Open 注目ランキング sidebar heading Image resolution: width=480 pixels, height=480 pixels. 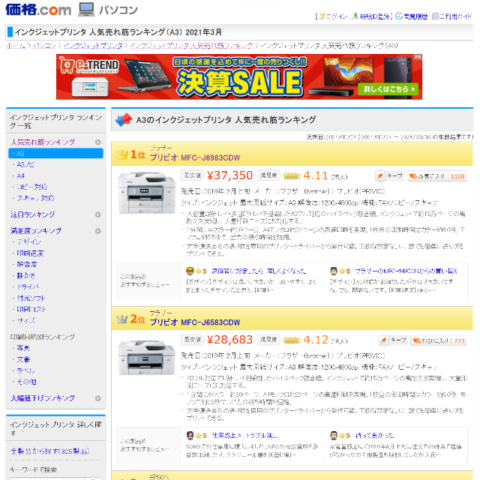[x=33, y=214]
